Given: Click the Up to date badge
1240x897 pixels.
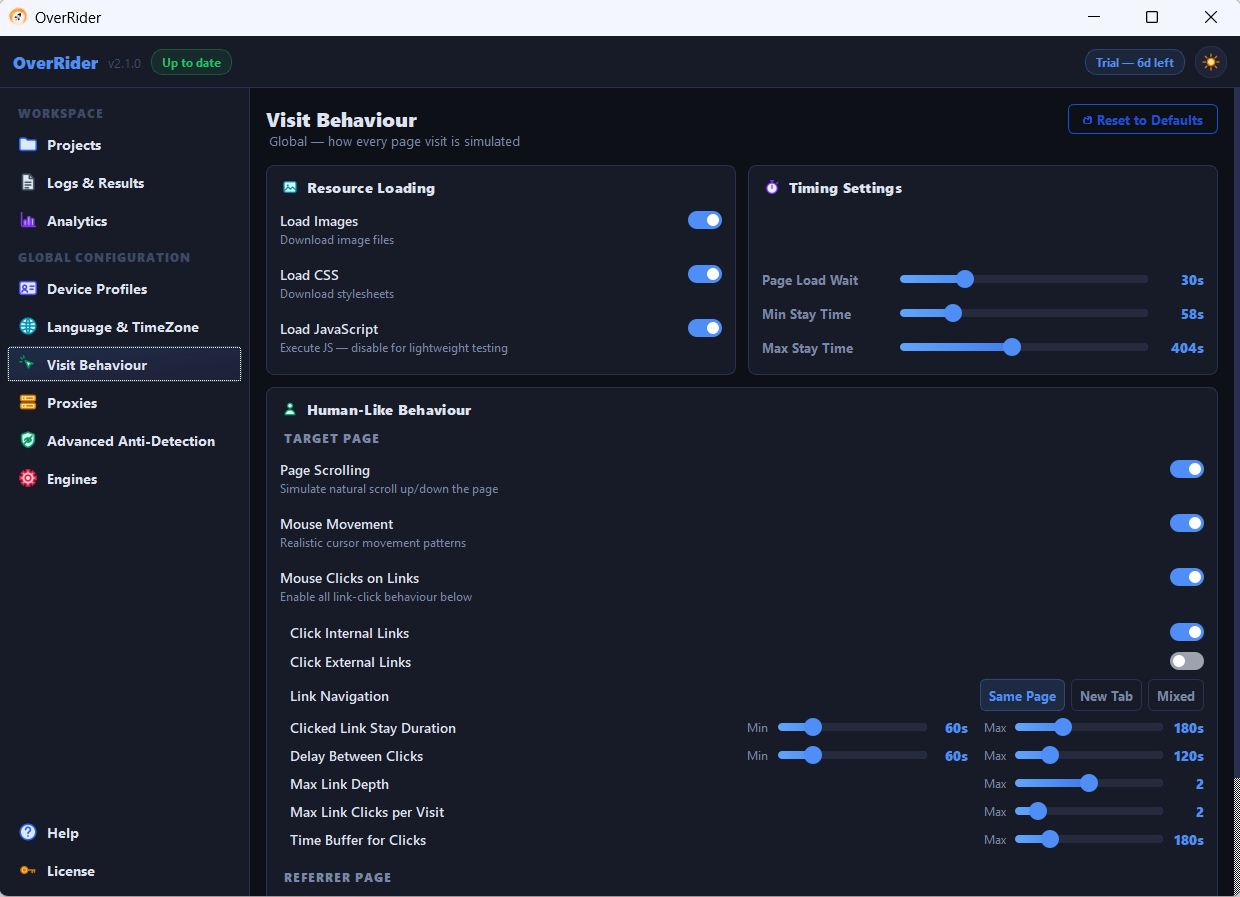Looking at the screenshot, I should pos(191,63).
